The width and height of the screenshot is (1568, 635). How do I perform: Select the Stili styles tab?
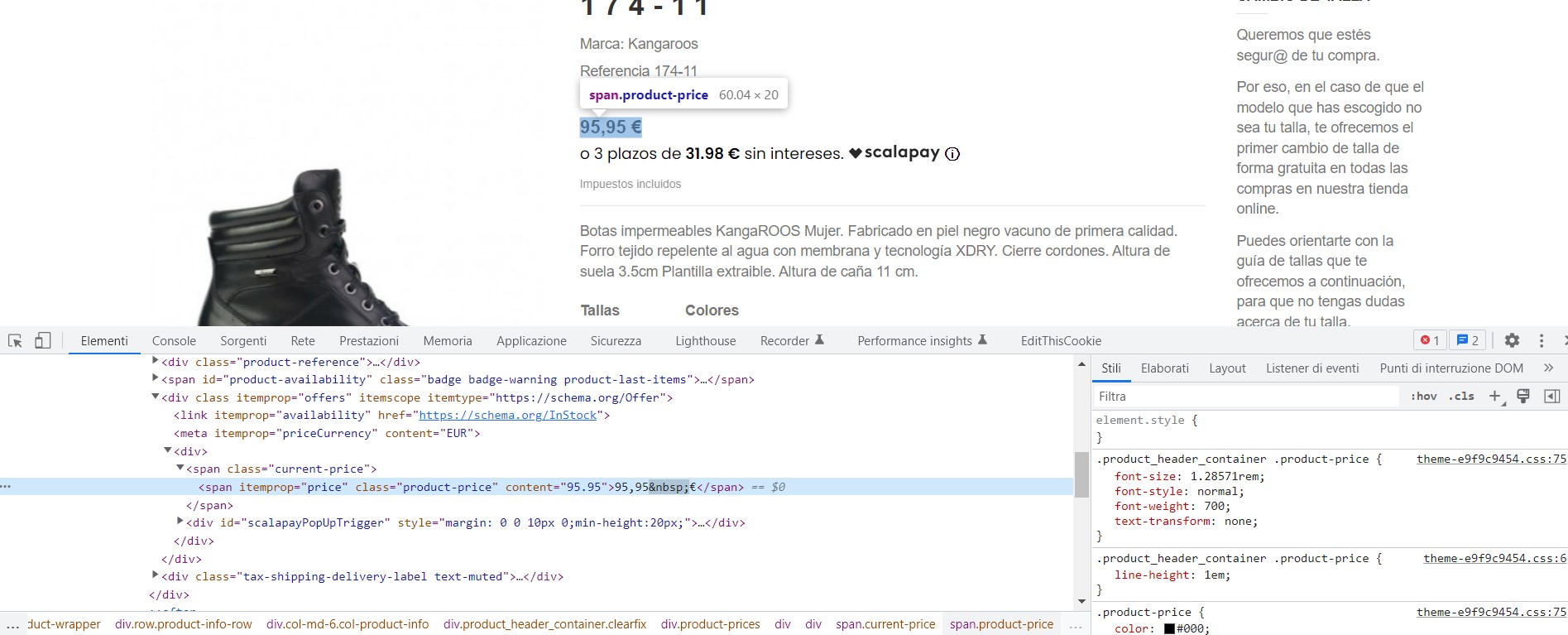1111,368
